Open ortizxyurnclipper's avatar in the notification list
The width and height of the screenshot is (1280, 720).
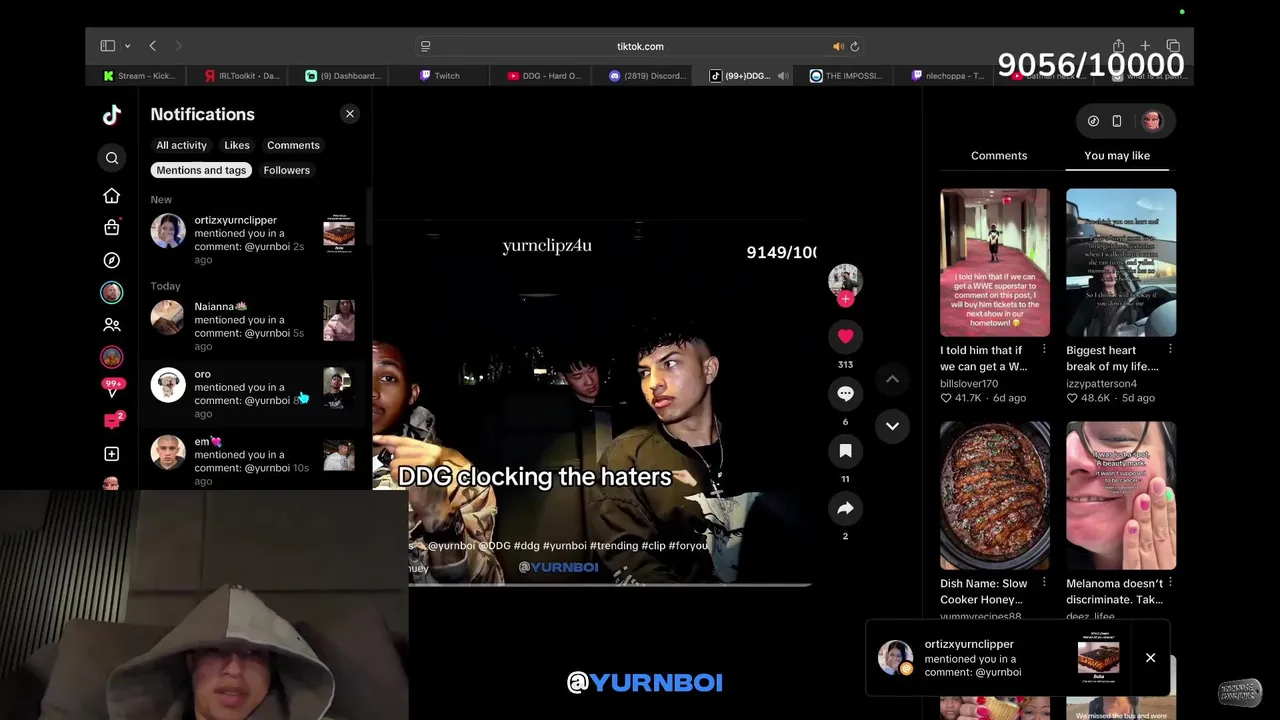click(168, 231)
